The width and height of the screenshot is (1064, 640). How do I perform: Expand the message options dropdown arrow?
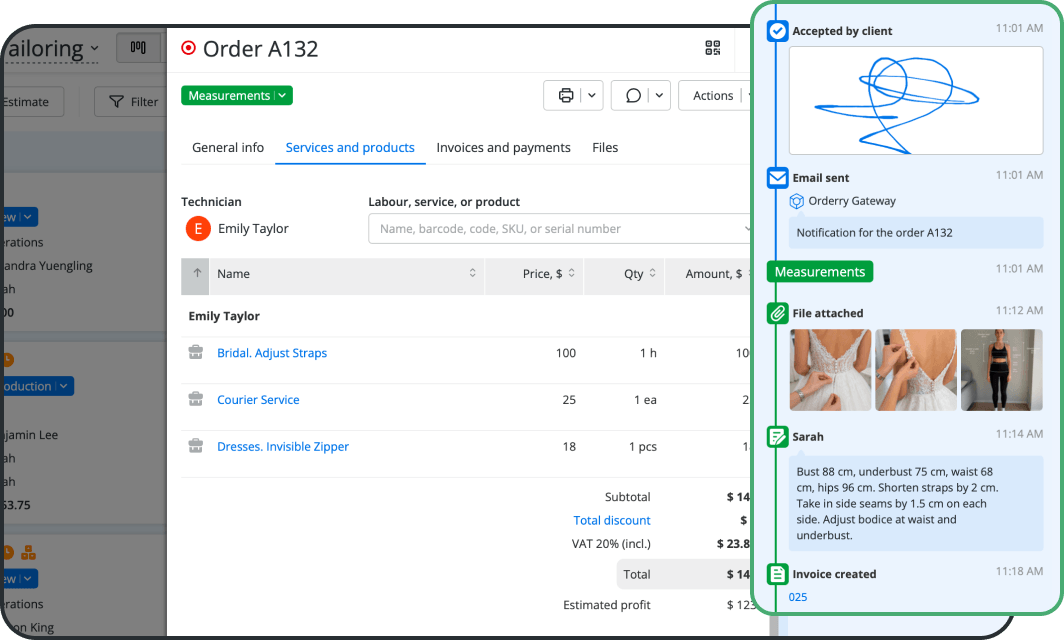[659, 96]
